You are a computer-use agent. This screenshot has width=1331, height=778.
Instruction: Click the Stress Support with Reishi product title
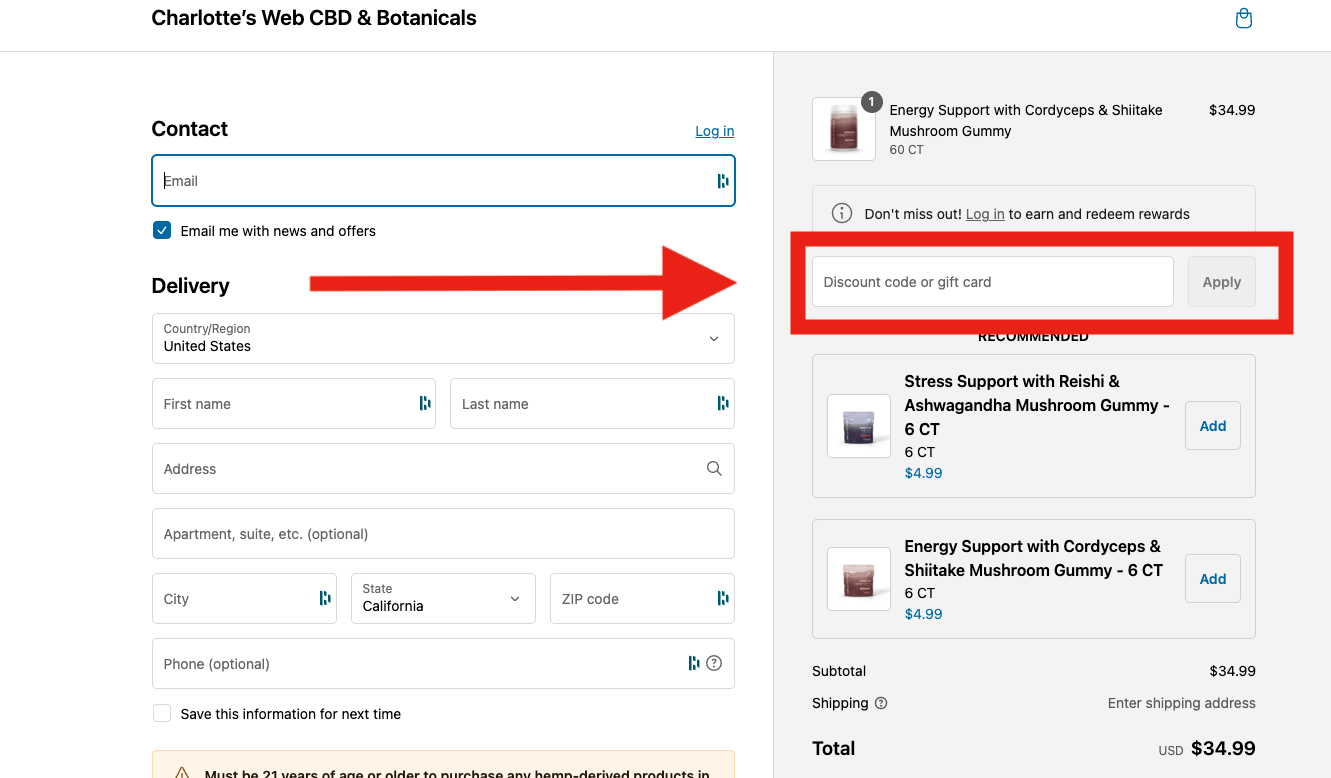1037,405
